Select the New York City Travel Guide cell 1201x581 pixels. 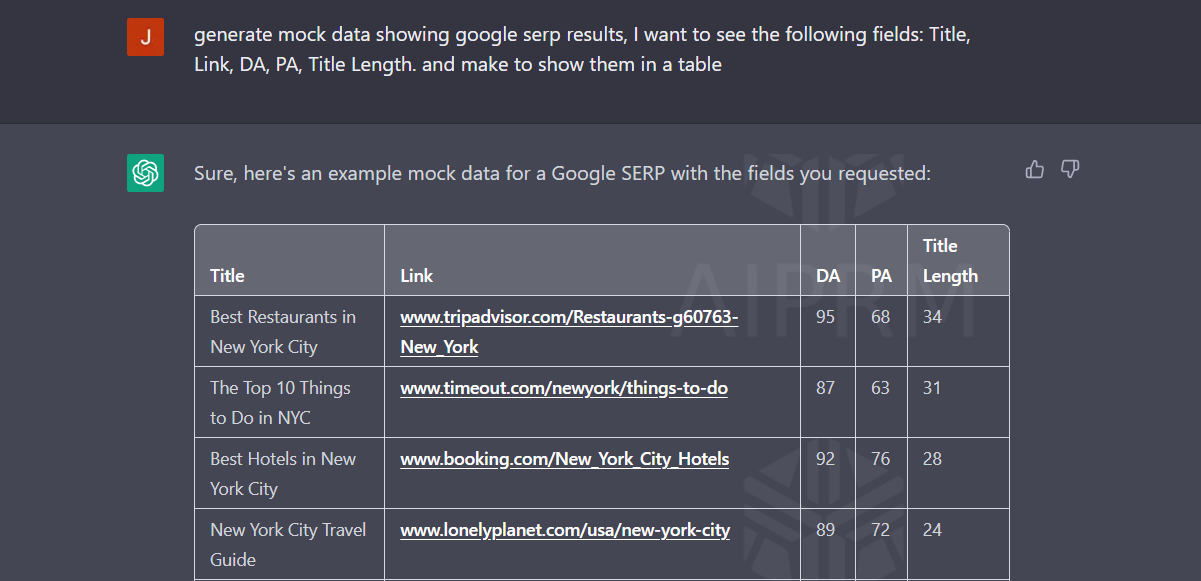(x=289, y=544)
